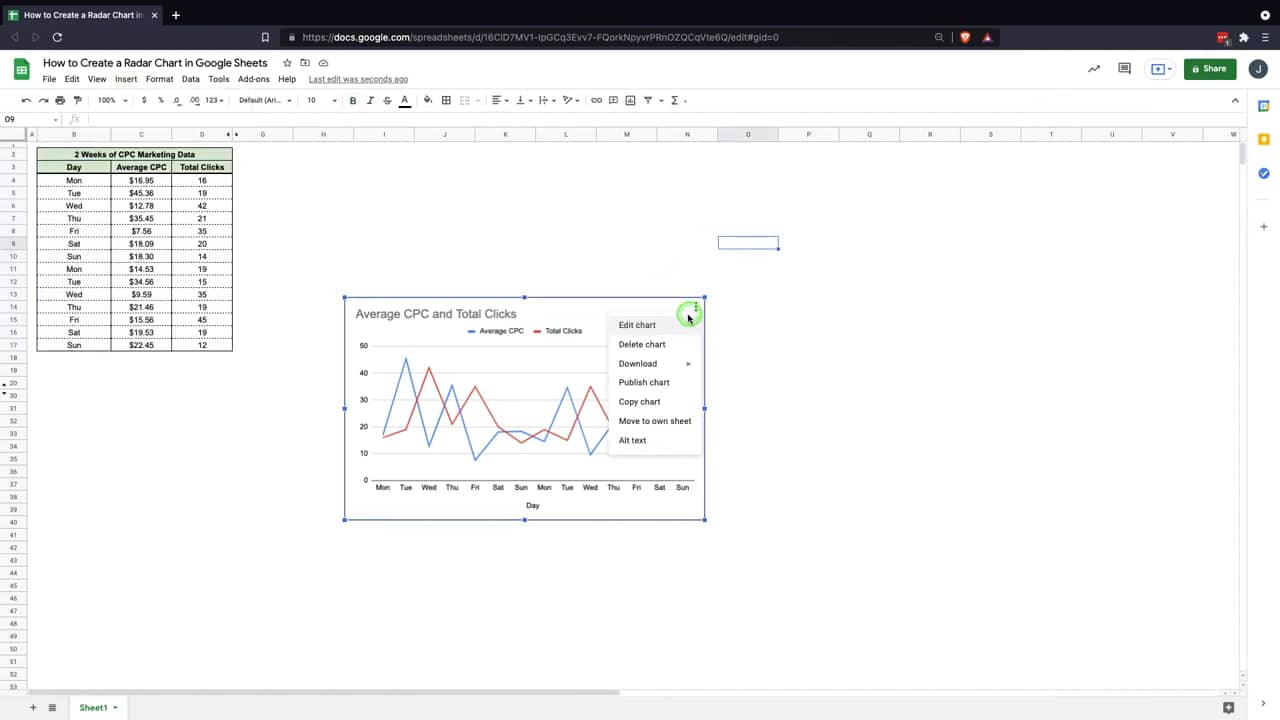
Task: Expand the horizontal align dropdown
Action: pyautogui.click(x=500, y=100)
